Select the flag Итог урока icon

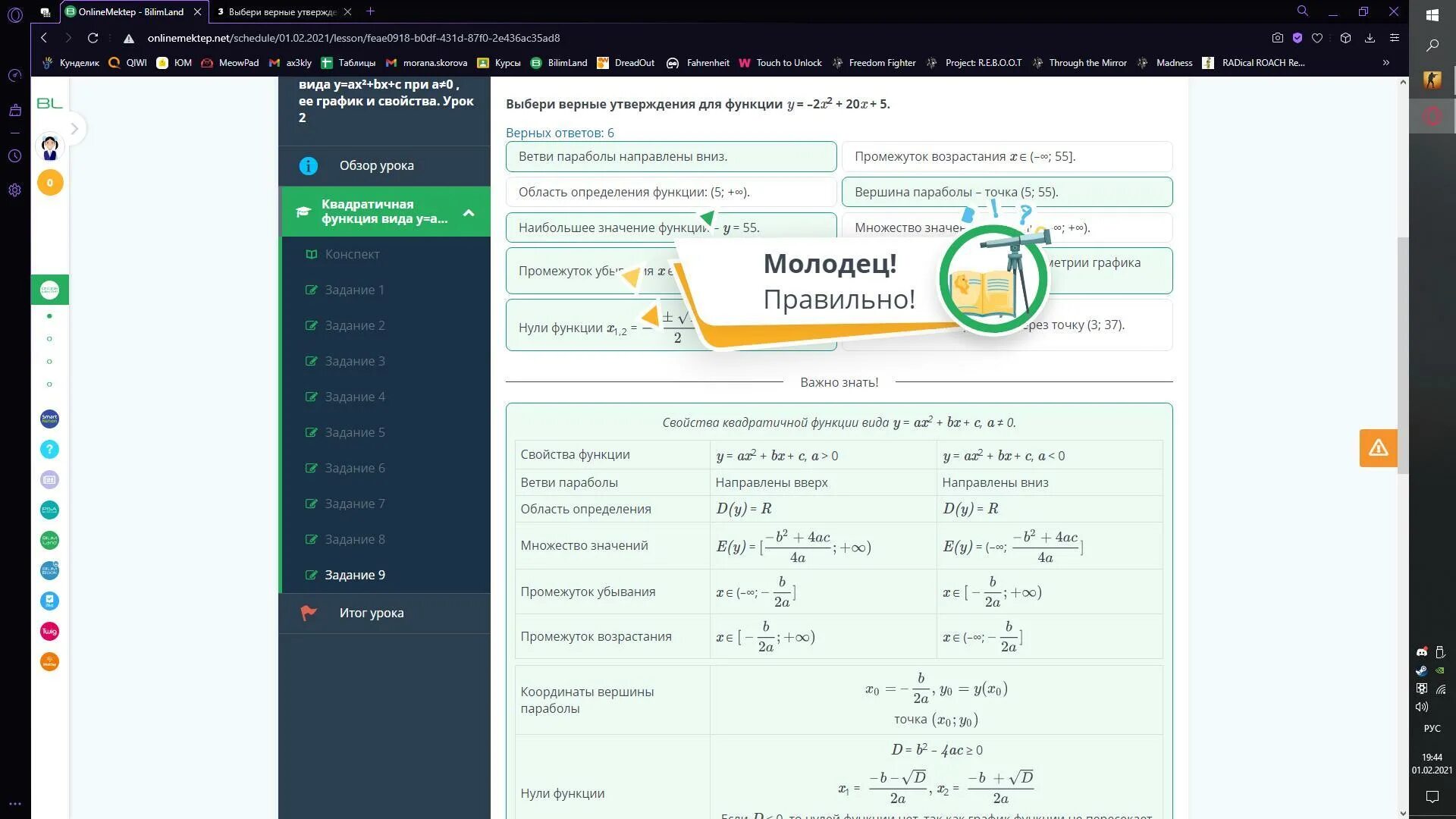coord(308,613)
